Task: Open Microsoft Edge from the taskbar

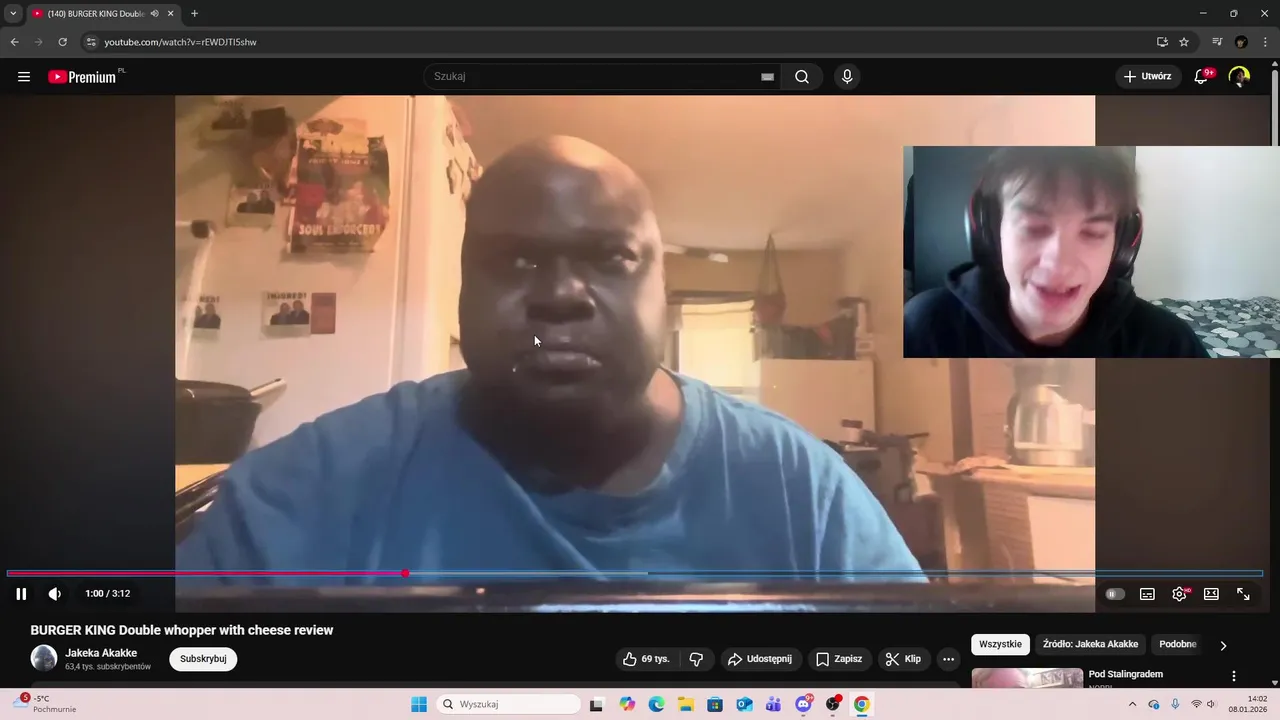Action: pos(656,704)
